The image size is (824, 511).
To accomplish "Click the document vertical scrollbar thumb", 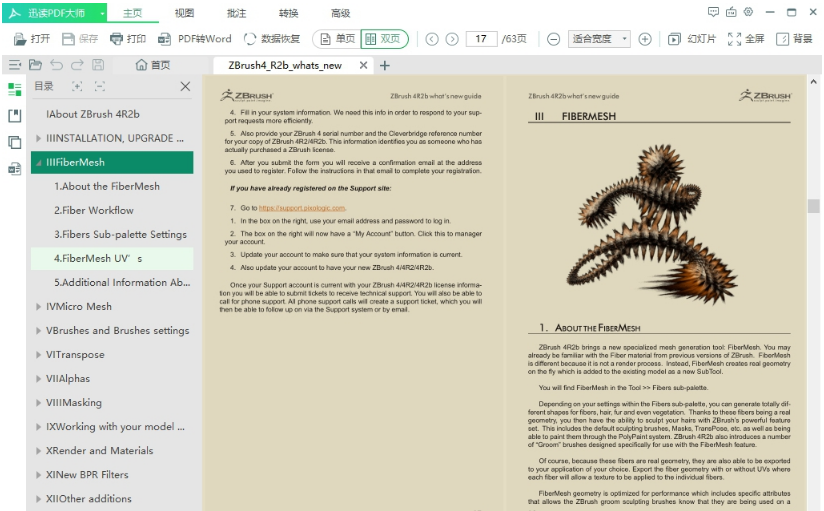I will pos(813,206).
